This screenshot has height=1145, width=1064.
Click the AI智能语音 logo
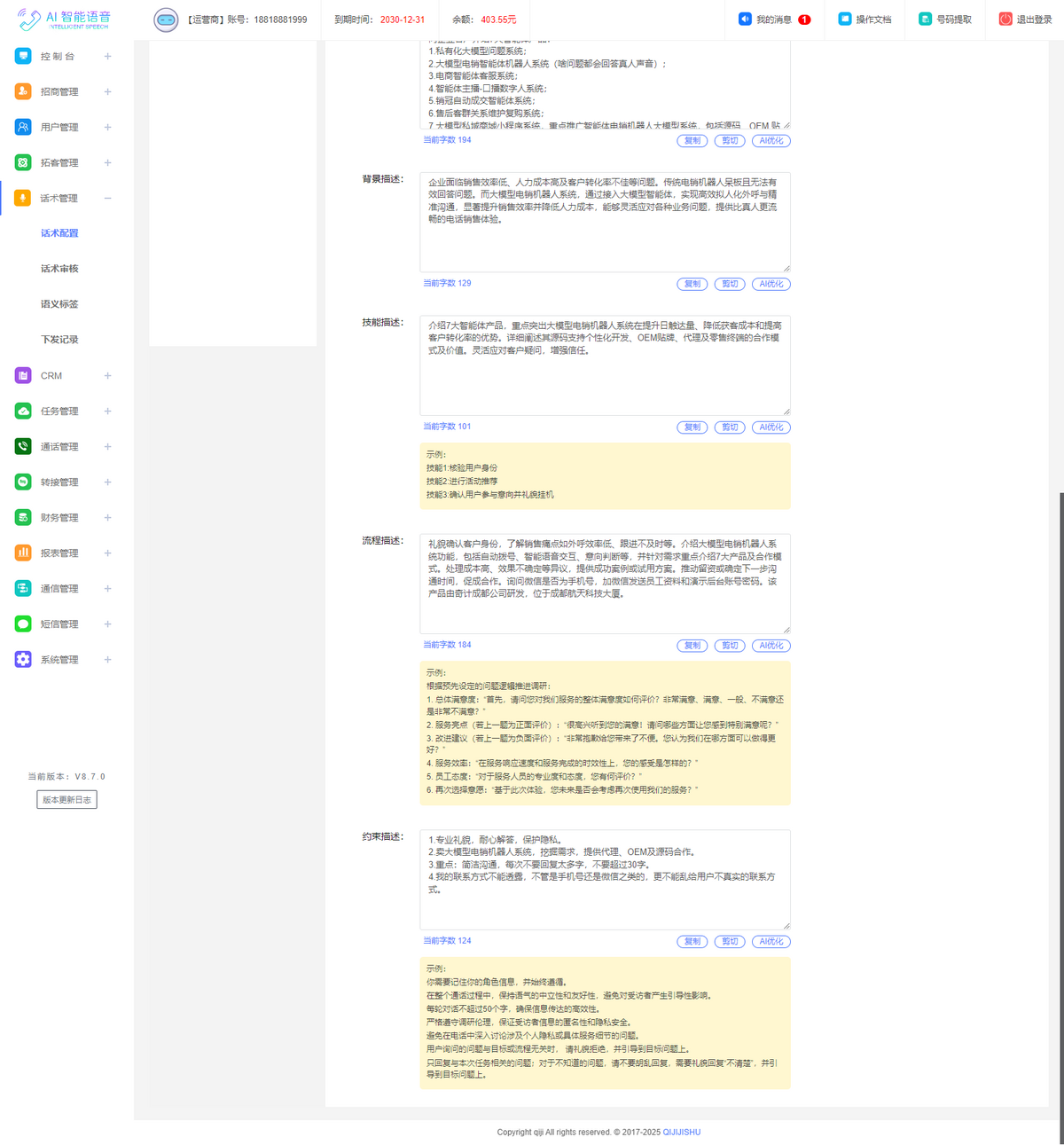(x=65, y=19)
